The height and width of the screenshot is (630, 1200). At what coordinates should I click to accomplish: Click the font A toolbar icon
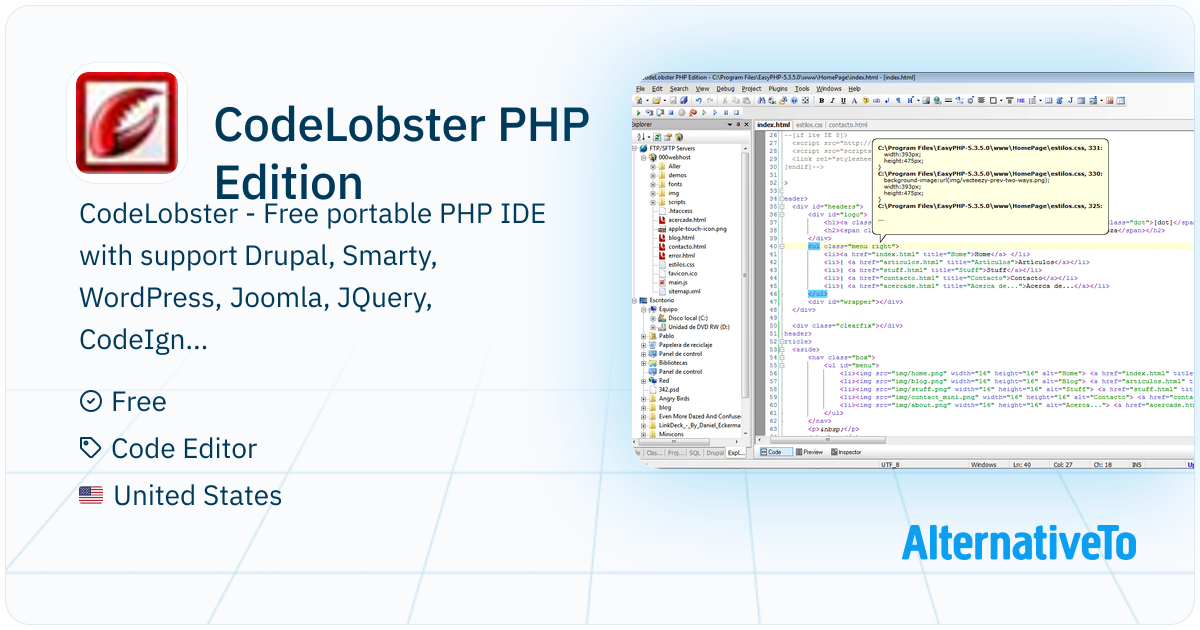pyautogui.click(x=853, y=100)
